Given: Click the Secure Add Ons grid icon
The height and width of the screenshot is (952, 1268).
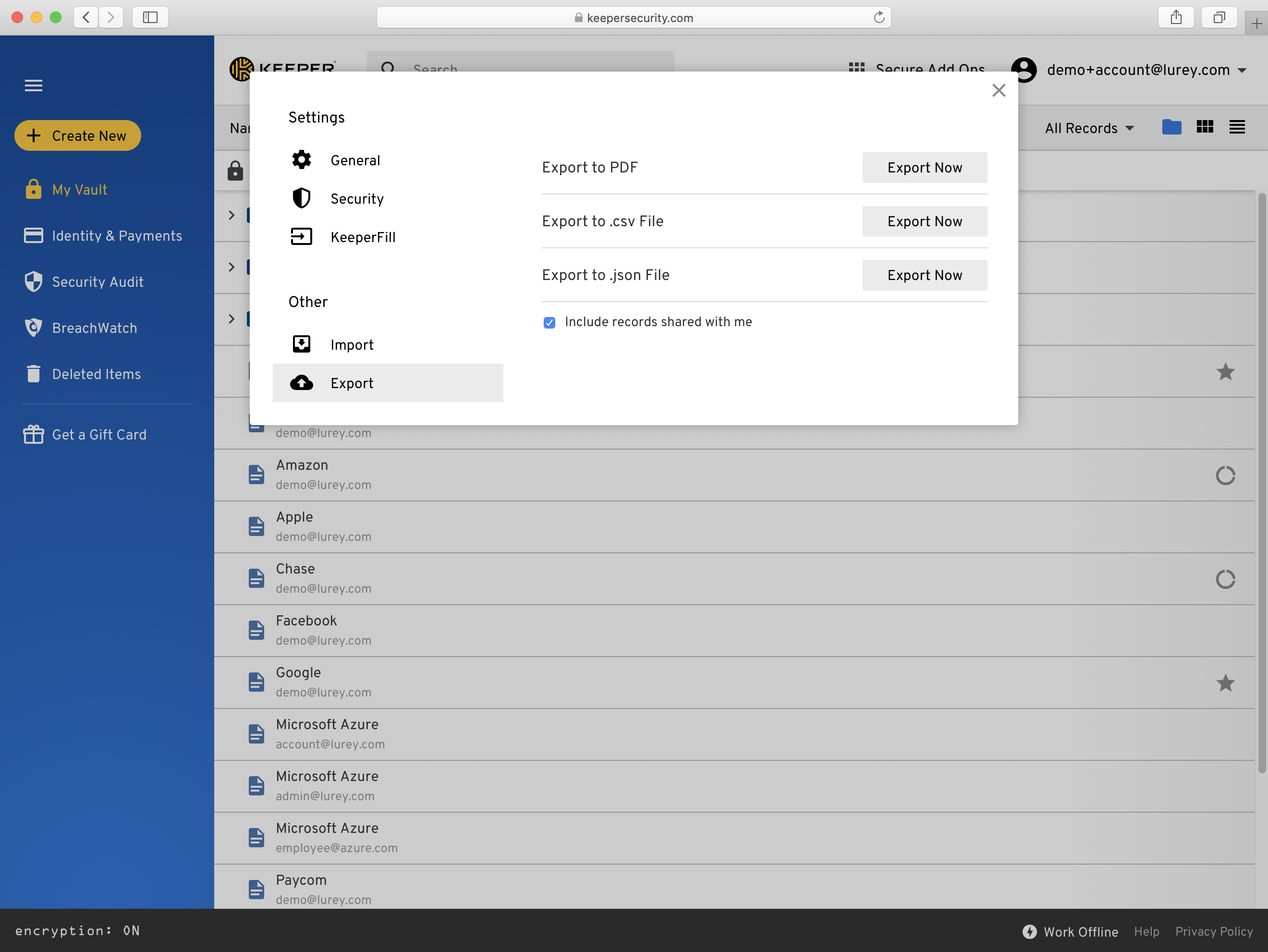Looking at the screenshot, I should tap(856, 68).
